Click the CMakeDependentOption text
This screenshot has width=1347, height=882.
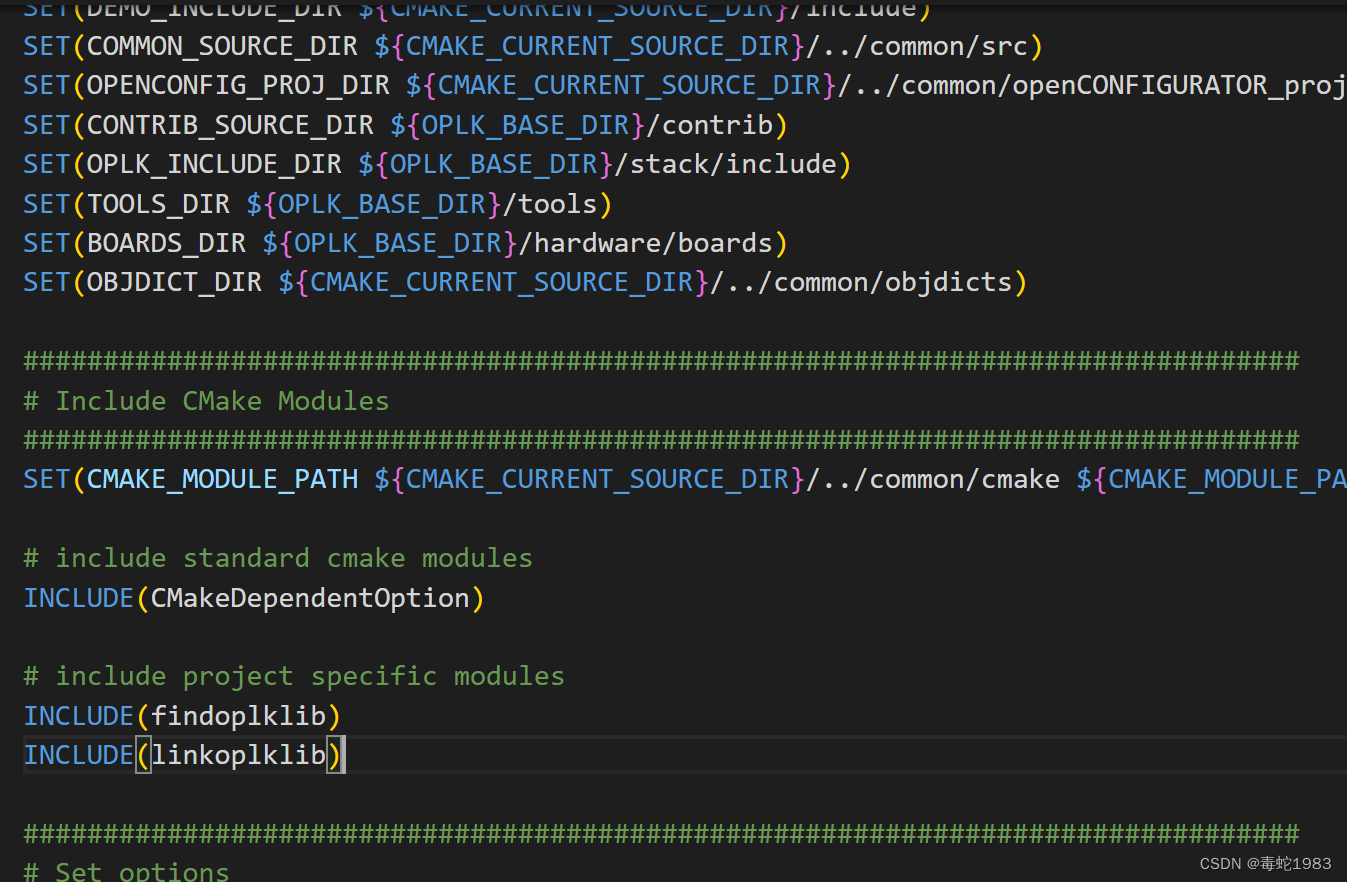tap(310, 598)
